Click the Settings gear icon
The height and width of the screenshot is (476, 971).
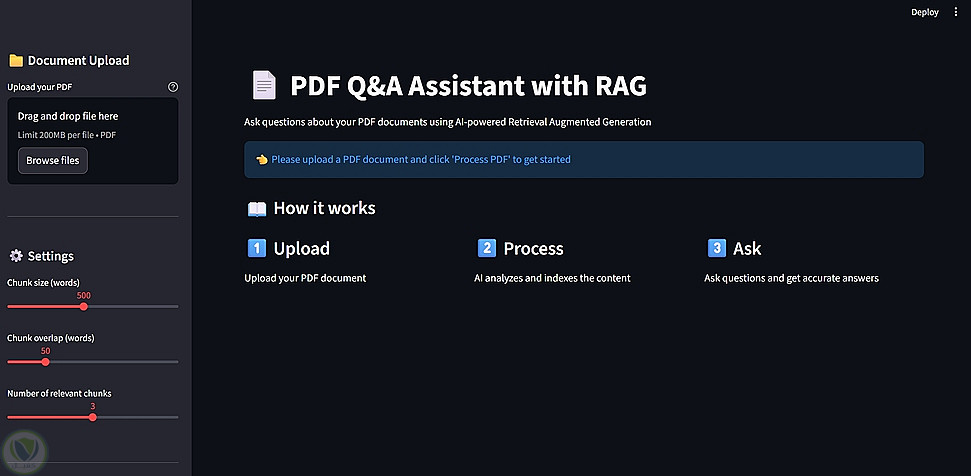coord(15,256)
